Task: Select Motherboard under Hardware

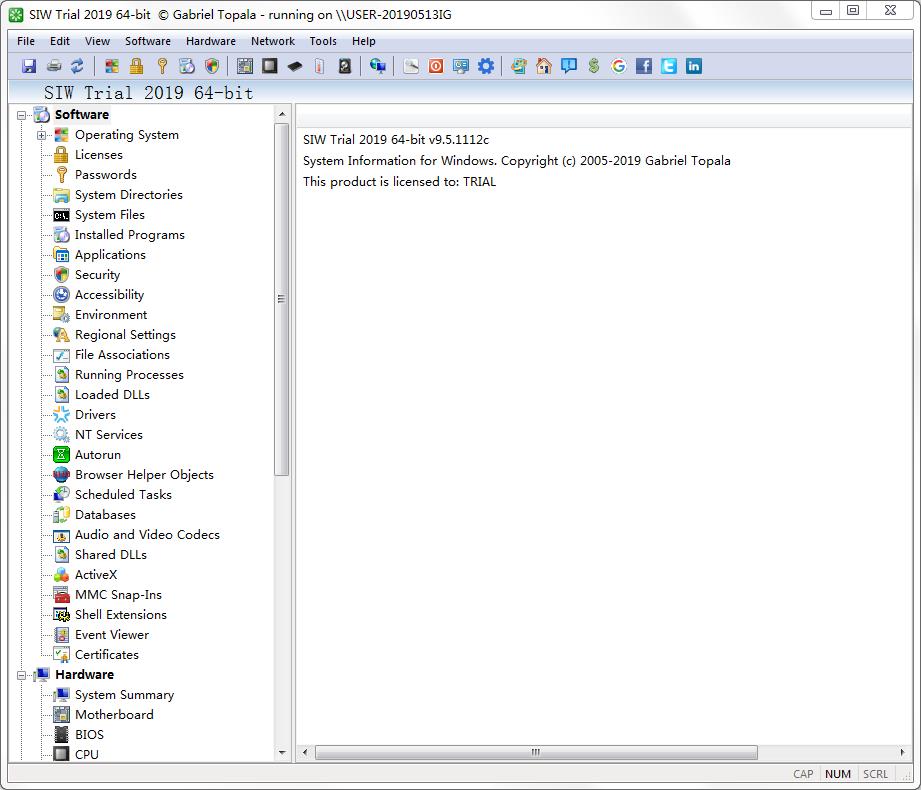Action: point(114,715)
